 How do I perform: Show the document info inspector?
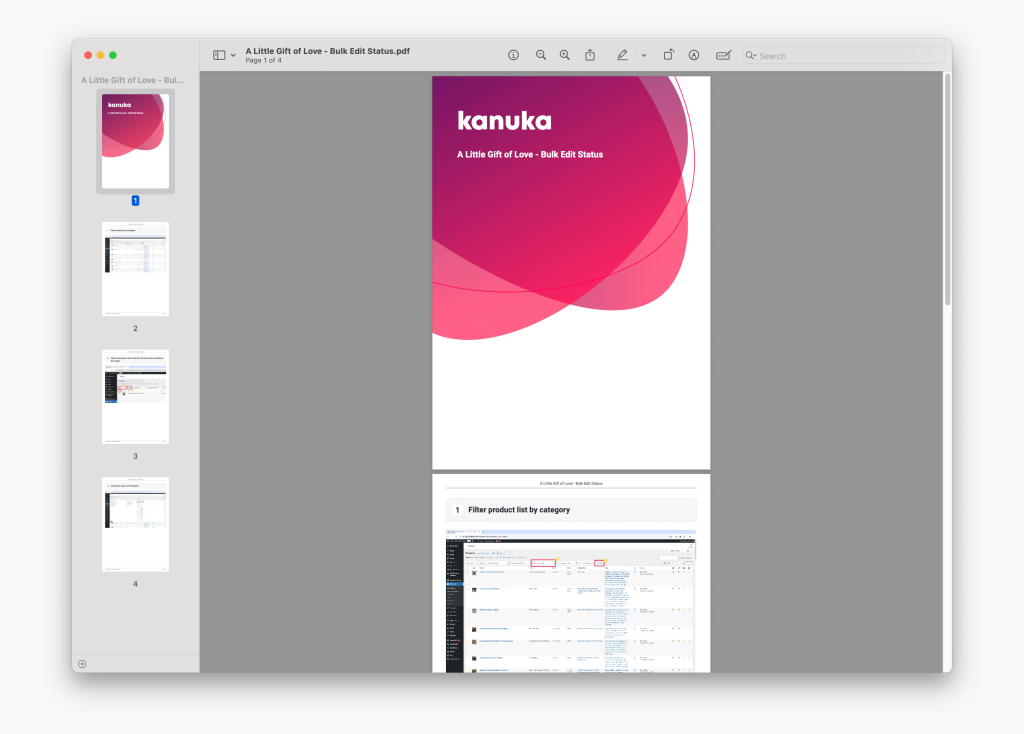tap(513, 56)
